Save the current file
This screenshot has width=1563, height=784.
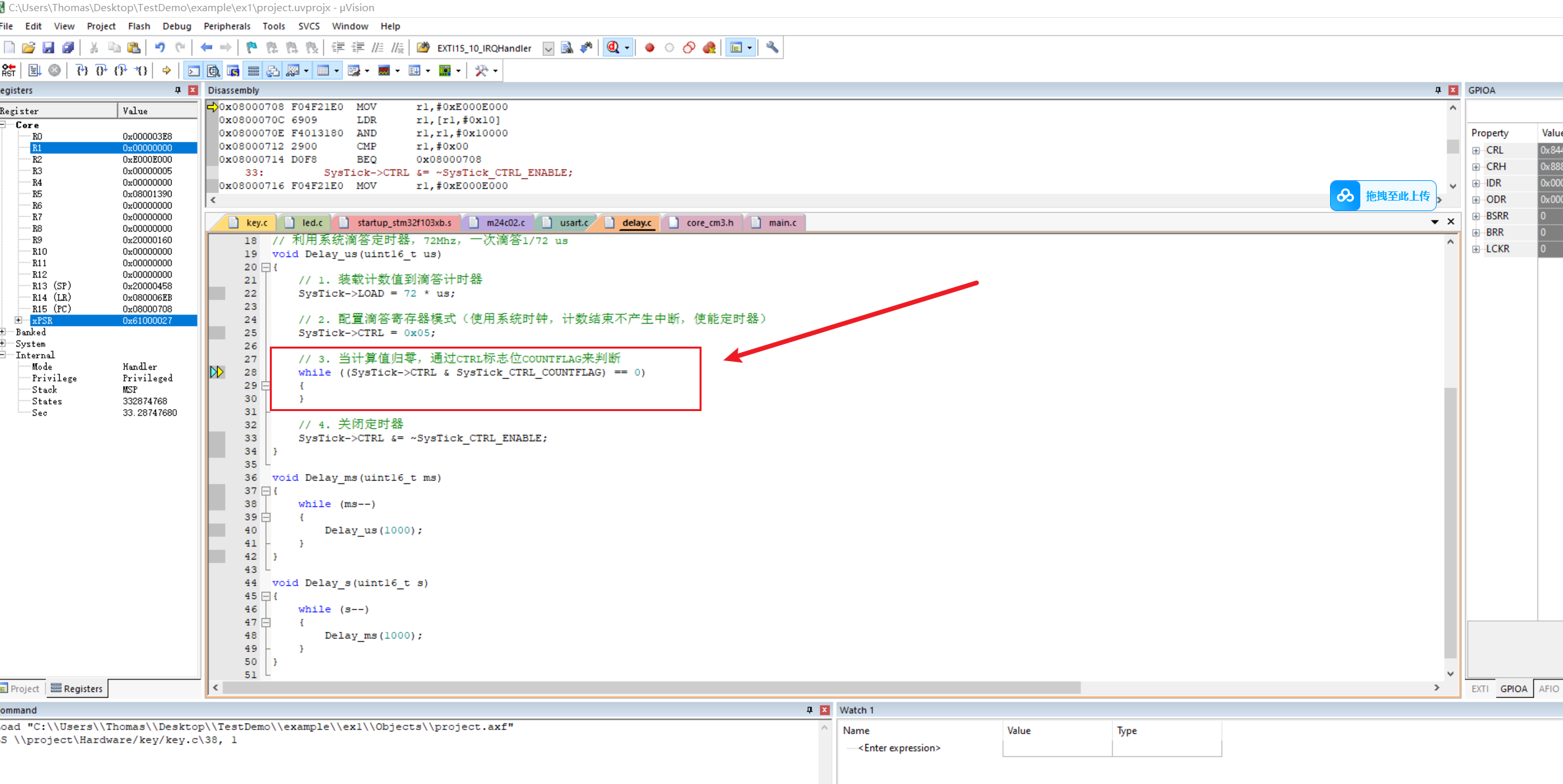pos(48,47)
